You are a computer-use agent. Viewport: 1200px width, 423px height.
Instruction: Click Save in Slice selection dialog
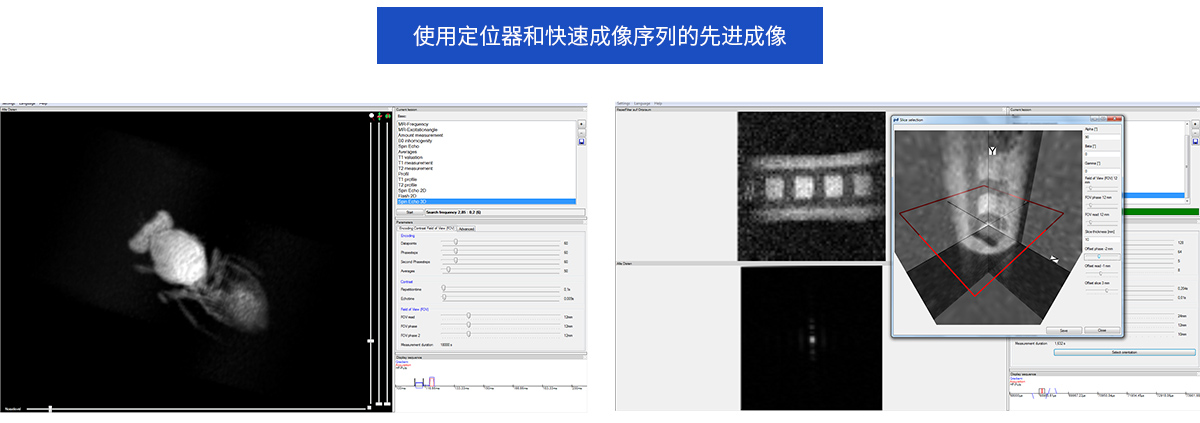point(1061,329)
